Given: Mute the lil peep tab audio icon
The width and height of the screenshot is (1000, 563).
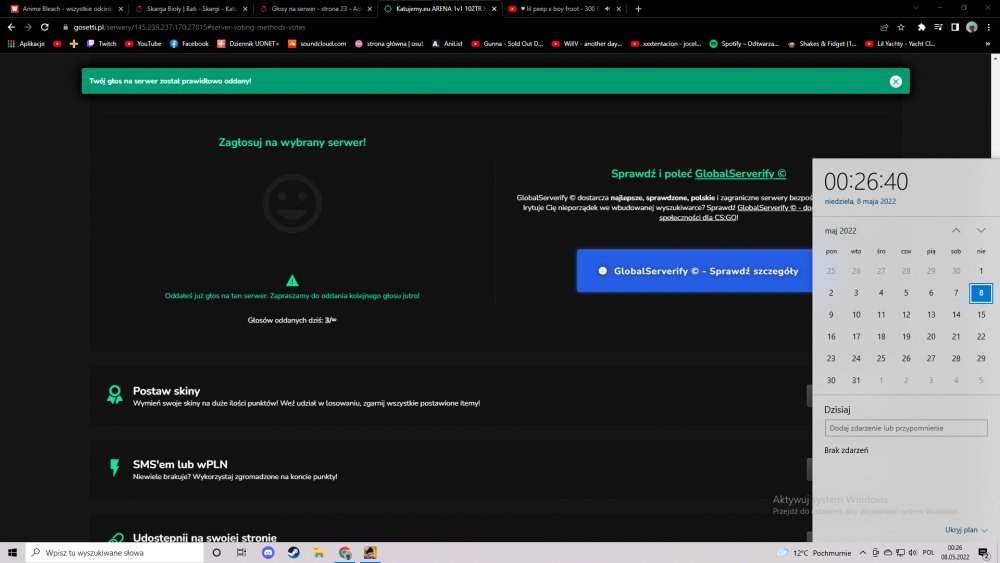Looking at the screenshot, I should (x=607, y=9).
